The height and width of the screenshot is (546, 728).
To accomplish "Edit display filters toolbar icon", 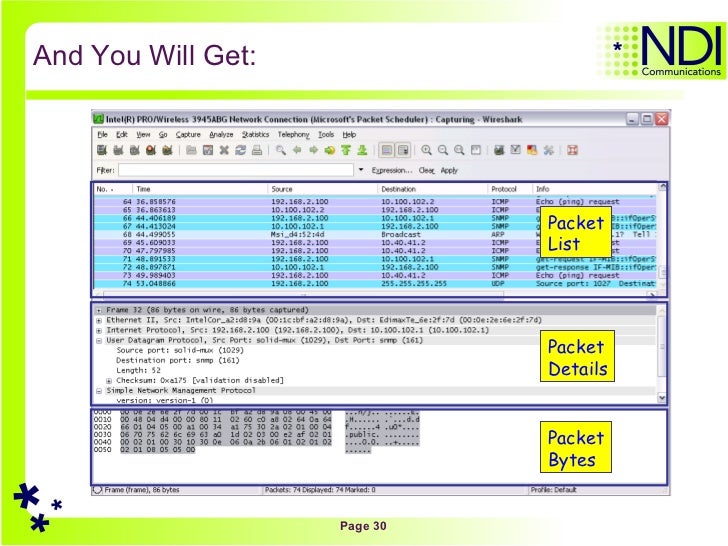I will [515, 150].
